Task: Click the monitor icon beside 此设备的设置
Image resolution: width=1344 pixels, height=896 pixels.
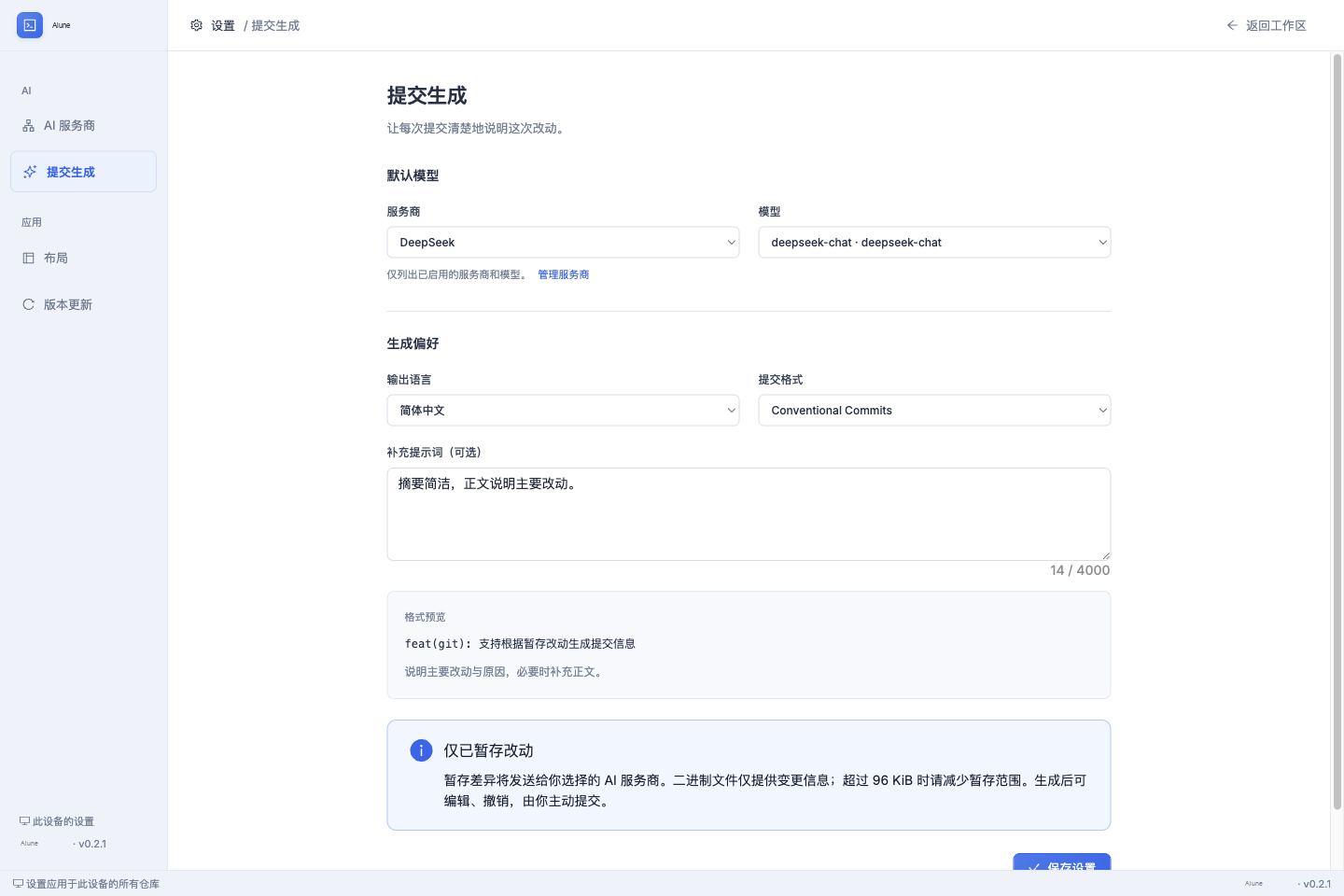Action: click(x=24, y=821)
